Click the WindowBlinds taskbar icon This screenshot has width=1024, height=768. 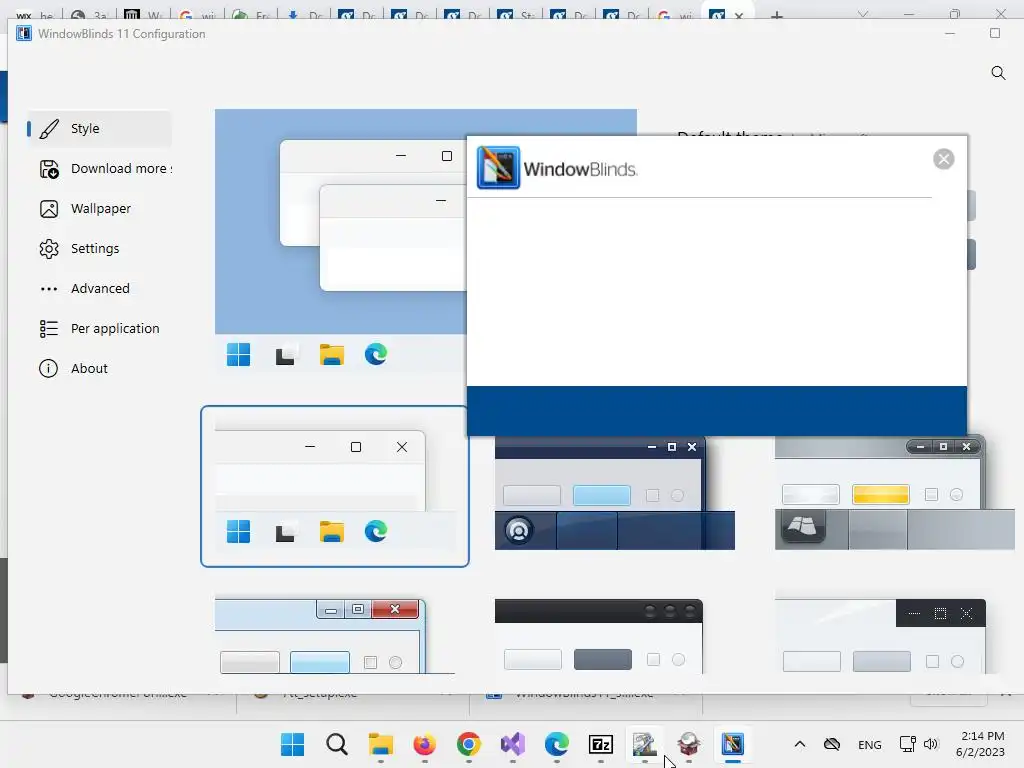(x=733, y=744)
